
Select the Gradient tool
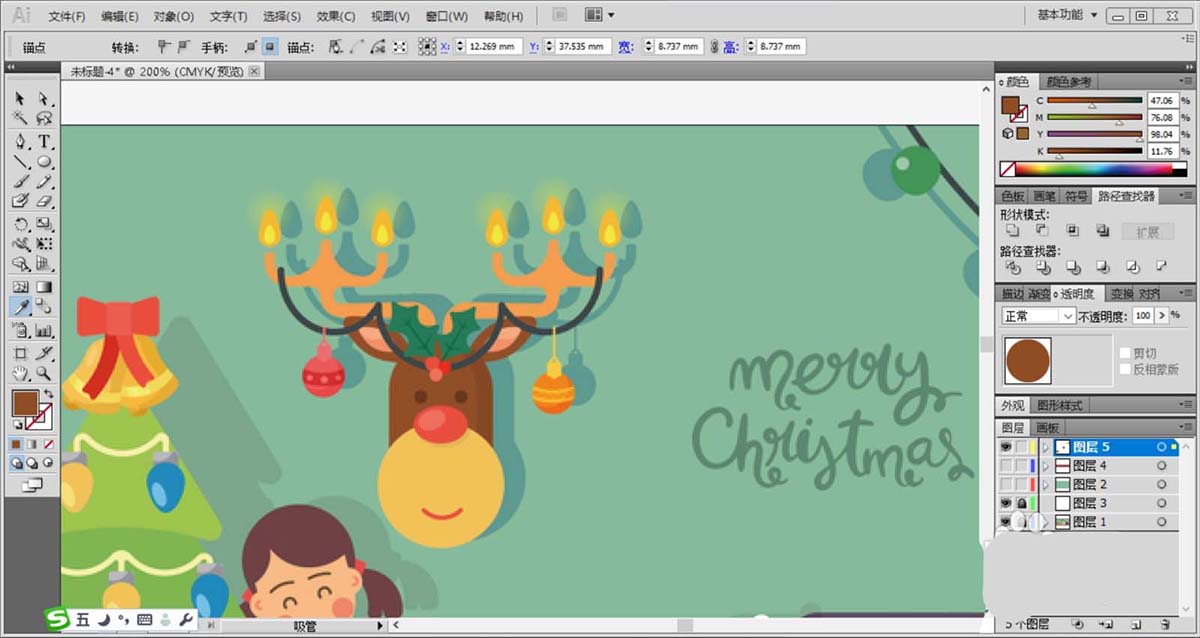[x=44, y=287]
